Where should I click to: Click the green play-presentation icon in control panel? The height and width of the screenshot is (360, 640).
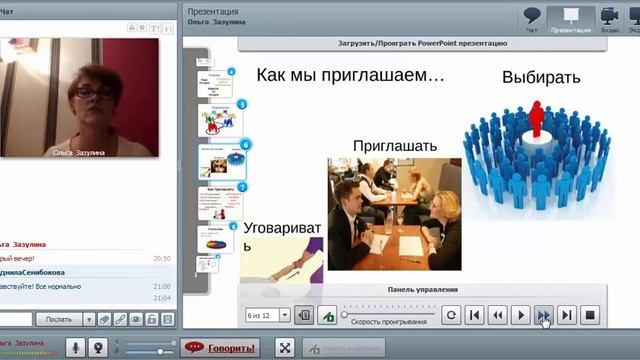point(327,315)
